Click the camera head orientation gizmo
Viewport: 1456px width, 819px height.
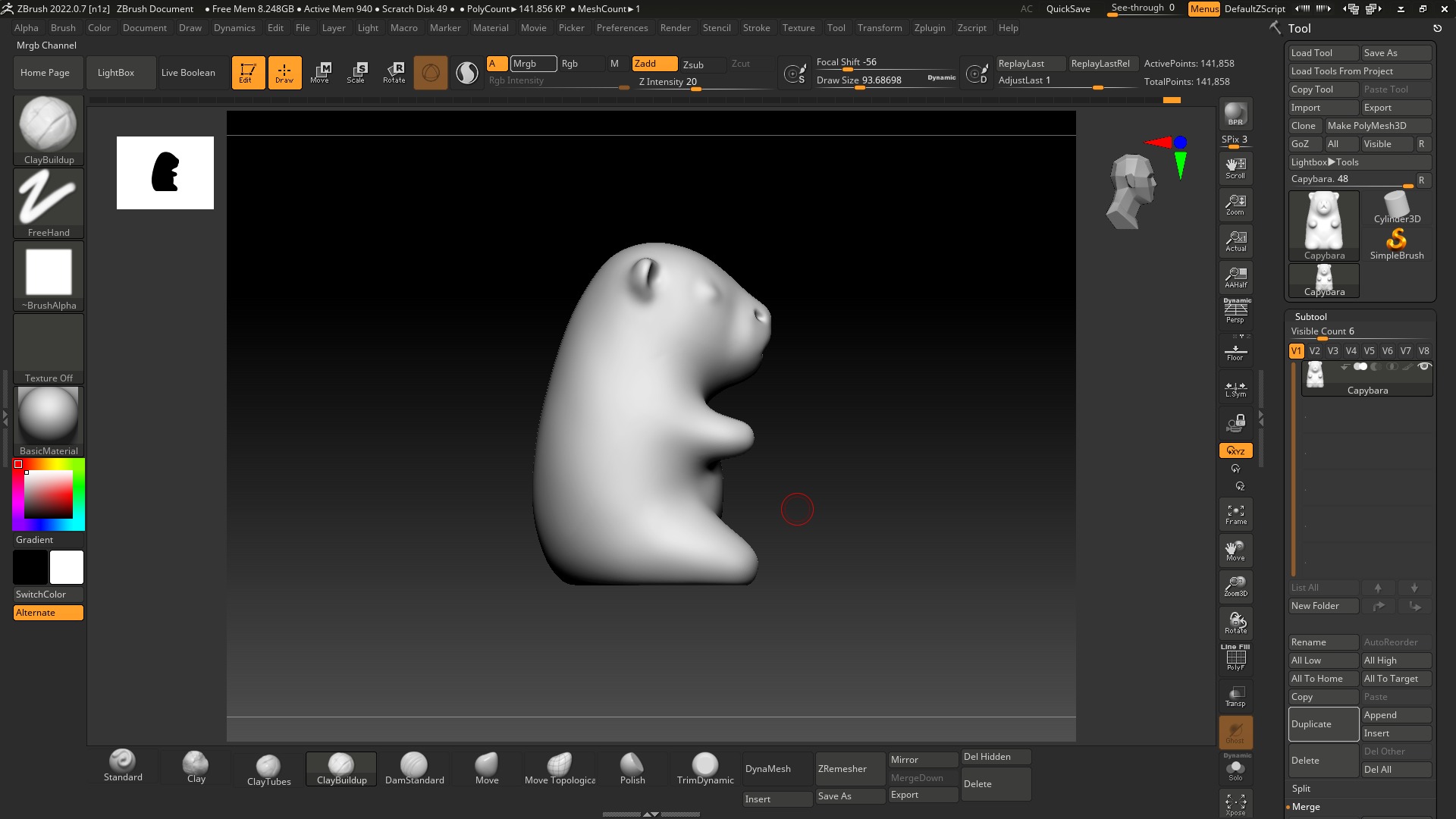[1131, 191]
